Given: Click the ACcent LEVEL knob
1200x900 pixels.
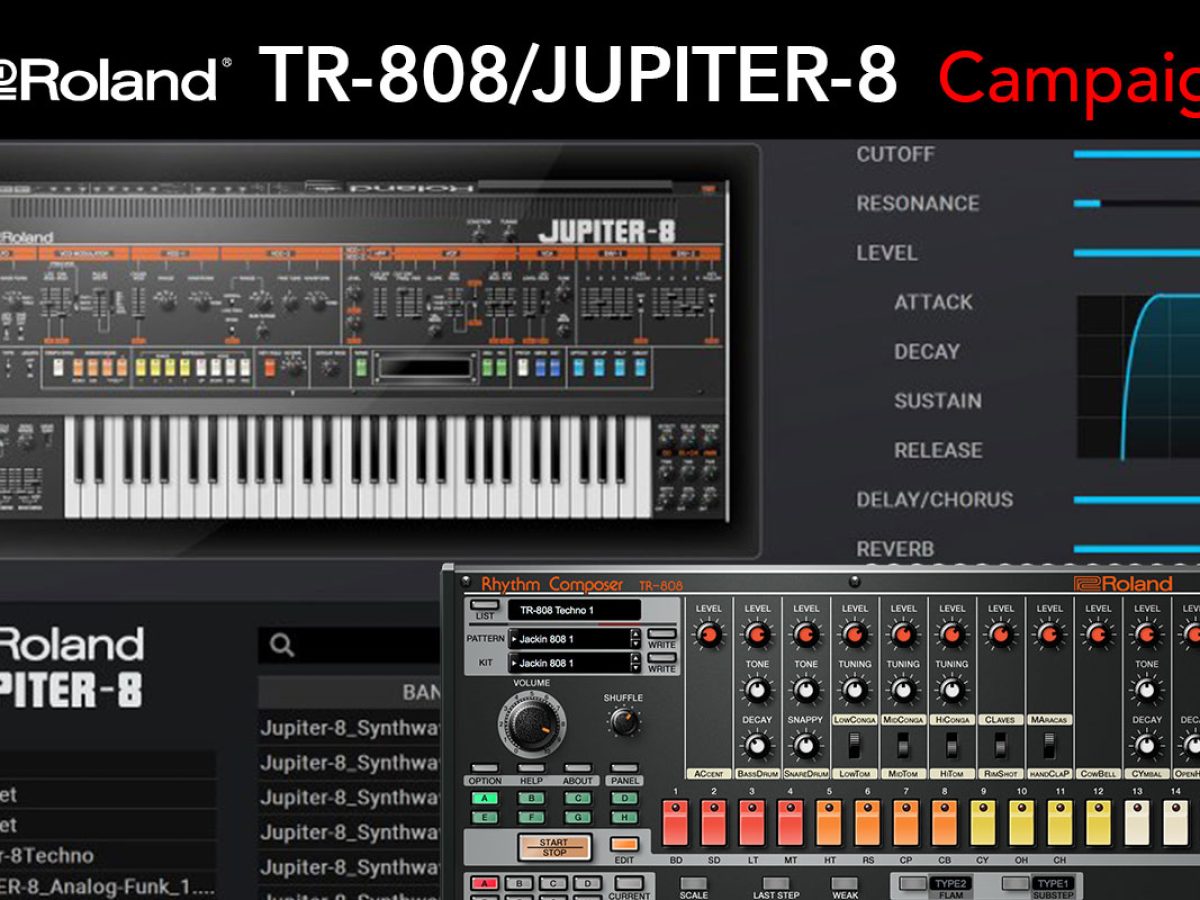Looking at the screenshot, I should 709,634.
